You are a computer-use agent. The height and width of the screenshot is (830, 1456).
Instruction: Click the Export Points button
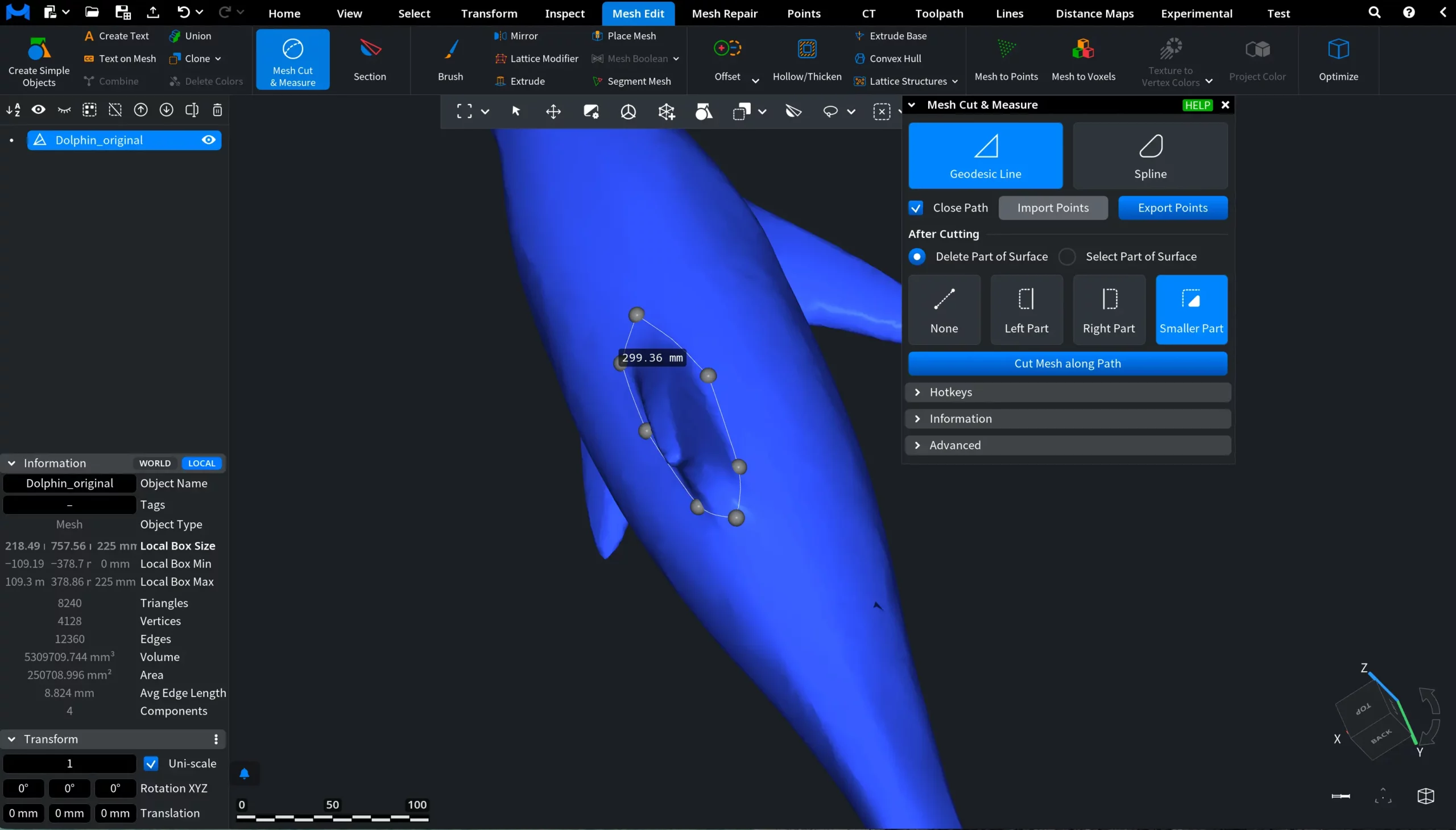click(x=1172, y=208)
